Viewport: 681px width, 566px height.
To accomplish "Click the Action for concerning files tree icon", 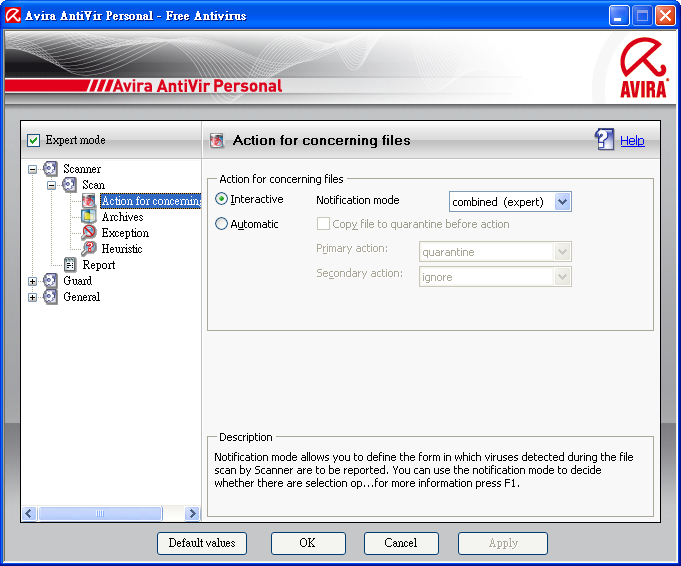I will [89, 201].
